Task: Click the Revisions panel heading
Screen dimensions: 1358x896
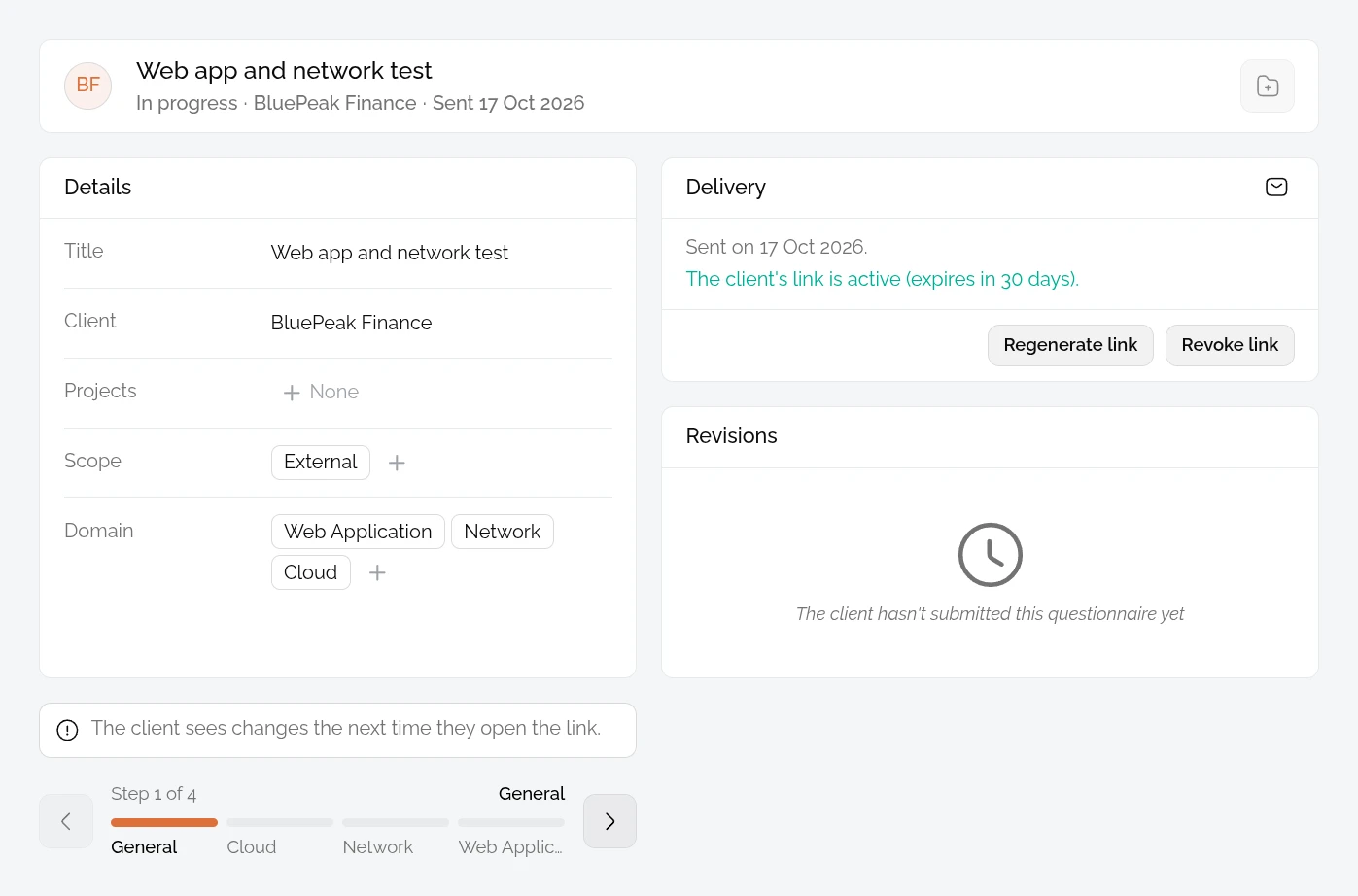Action: pyautogui.click(x=732, y=435)
